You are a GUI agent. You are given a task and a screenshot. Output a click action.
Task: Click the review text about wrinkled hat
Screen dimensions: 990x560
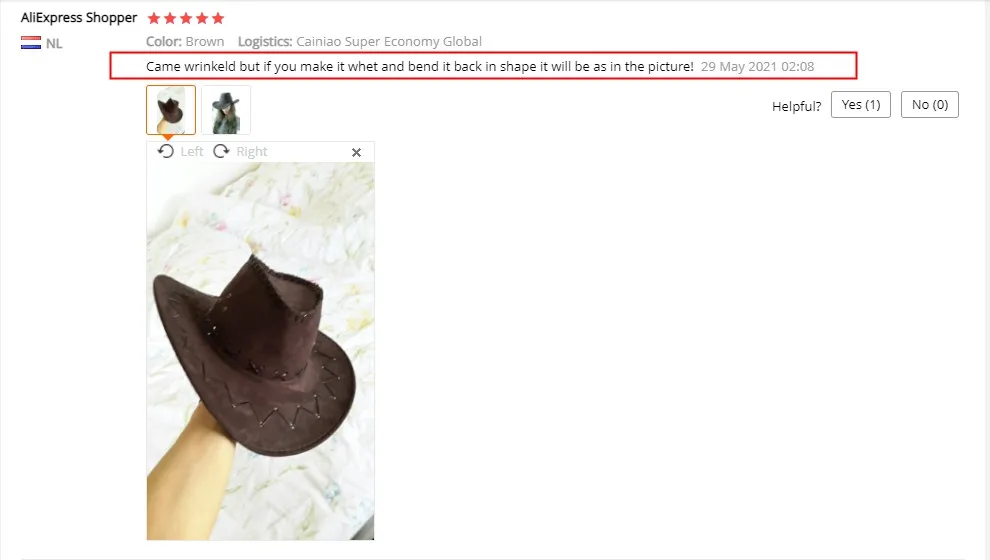pyautogui.click(x=420, y=66)
